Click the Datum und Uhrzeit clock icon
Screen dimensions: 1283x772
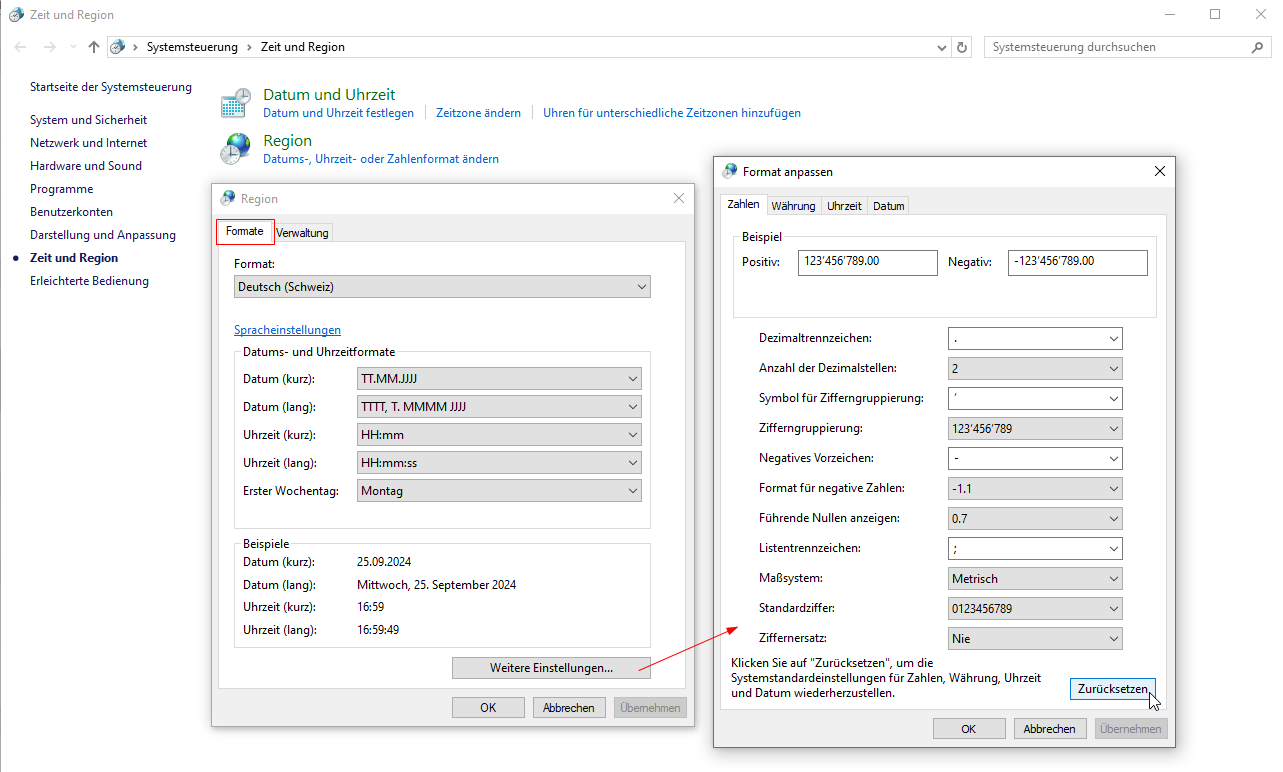coord(236,103)
